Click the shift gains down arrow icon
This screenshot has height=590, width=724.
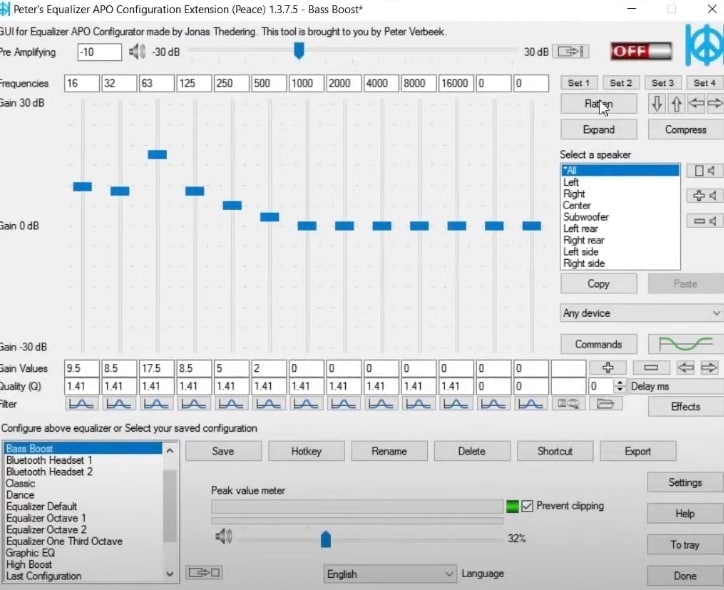[657, 104]
